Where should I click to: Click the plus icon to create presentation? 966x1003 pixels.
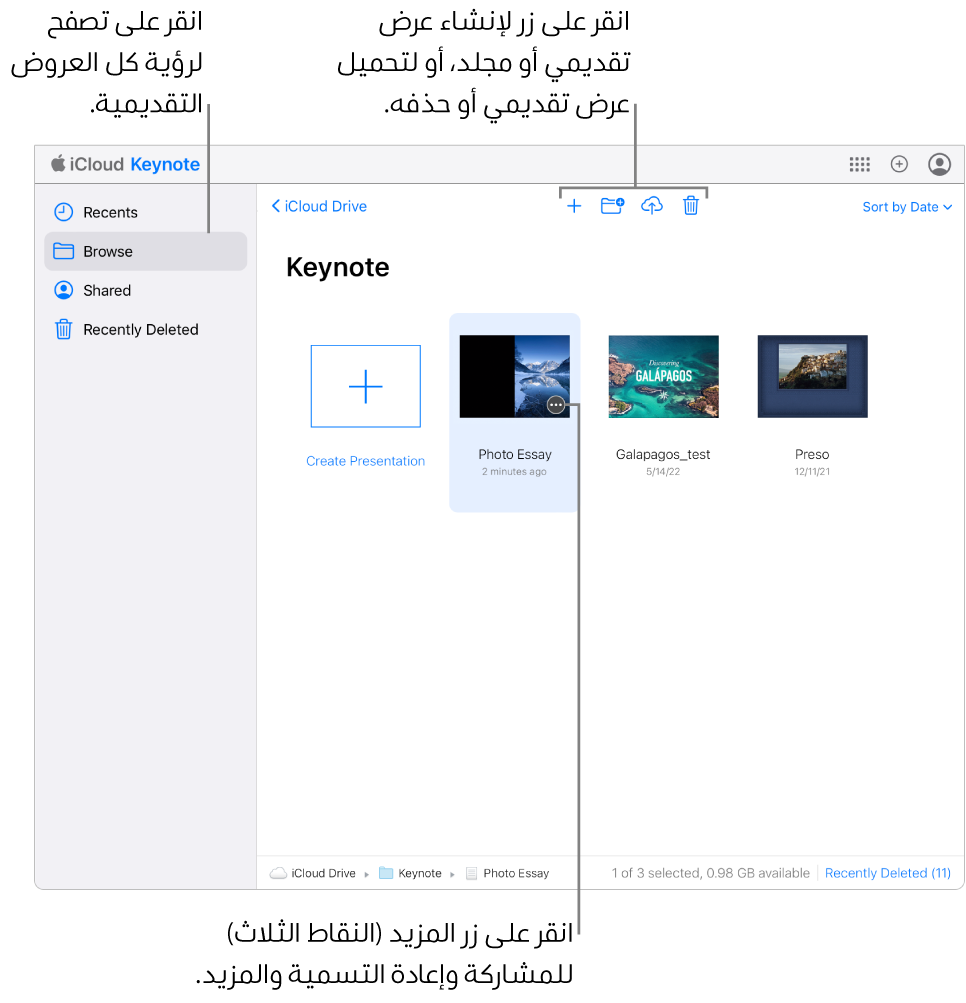(574, 206)
